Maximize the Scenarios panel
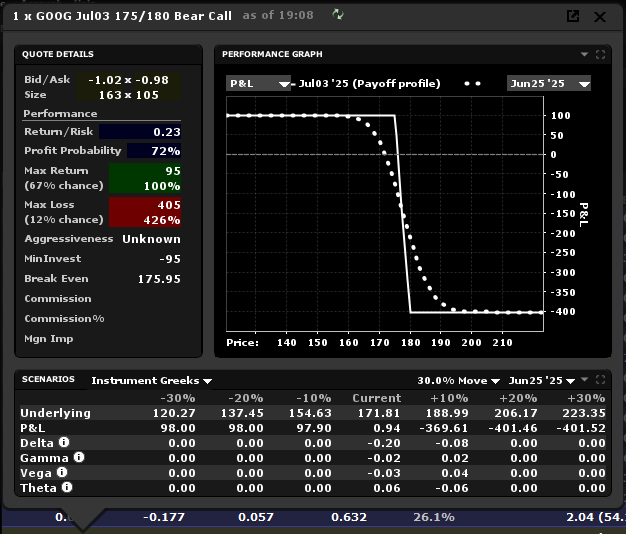The width and height of the screenshot is (626, 534). pos(600,380)
